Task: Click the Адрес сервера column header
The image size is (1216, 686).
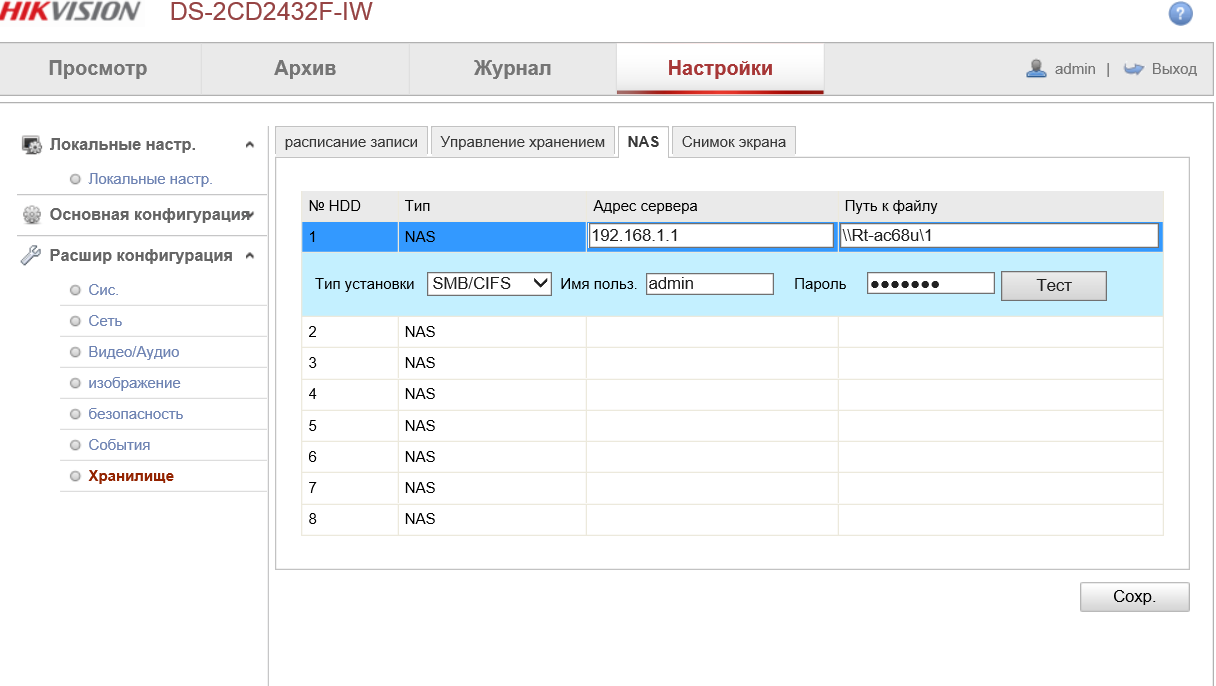Action: (x=645, y=206)
